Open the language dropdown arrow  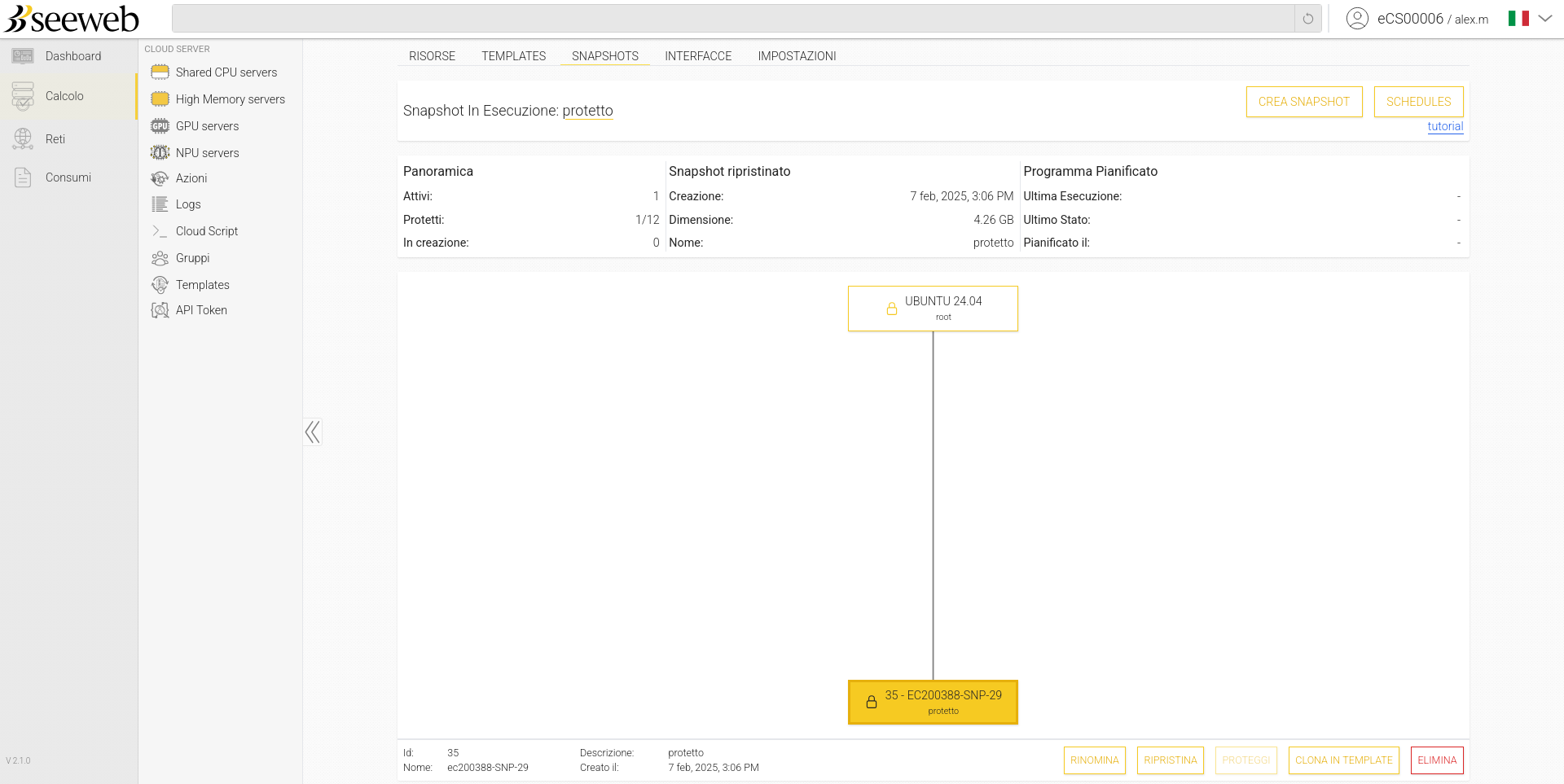tap(1545, 19)
